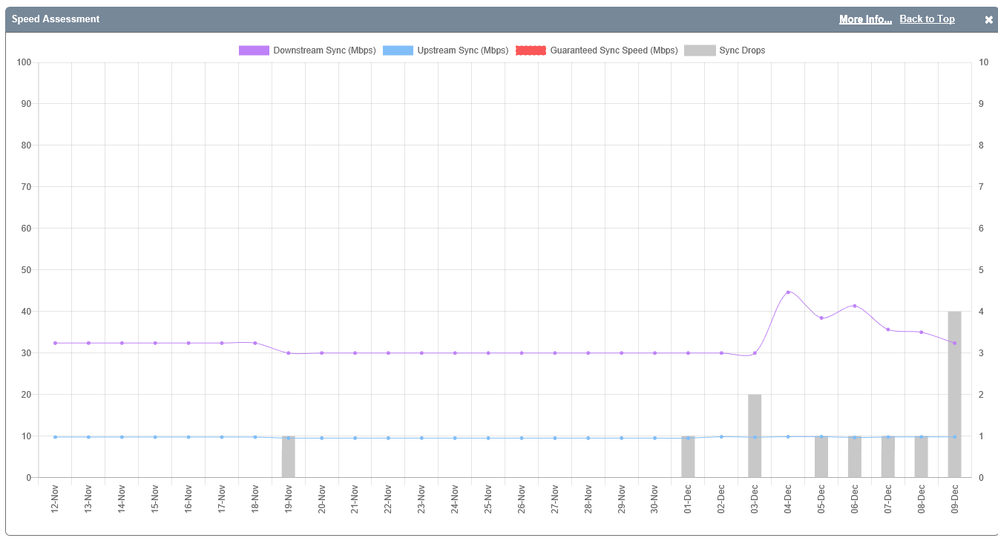Click the grey Sync Drops swatch

click(x=699, y=50)
